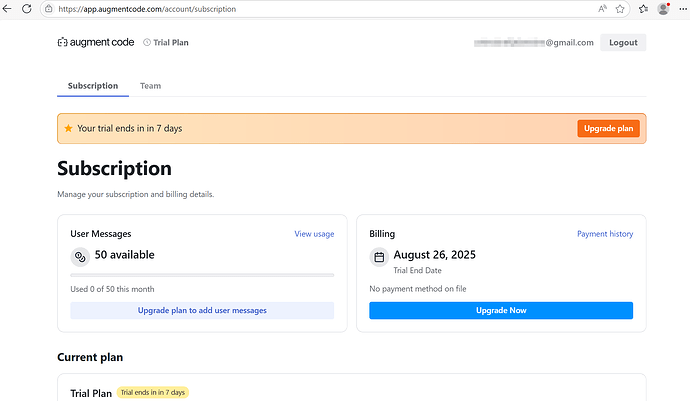
Task: Click the billing calendar icon
Action: 379,257
